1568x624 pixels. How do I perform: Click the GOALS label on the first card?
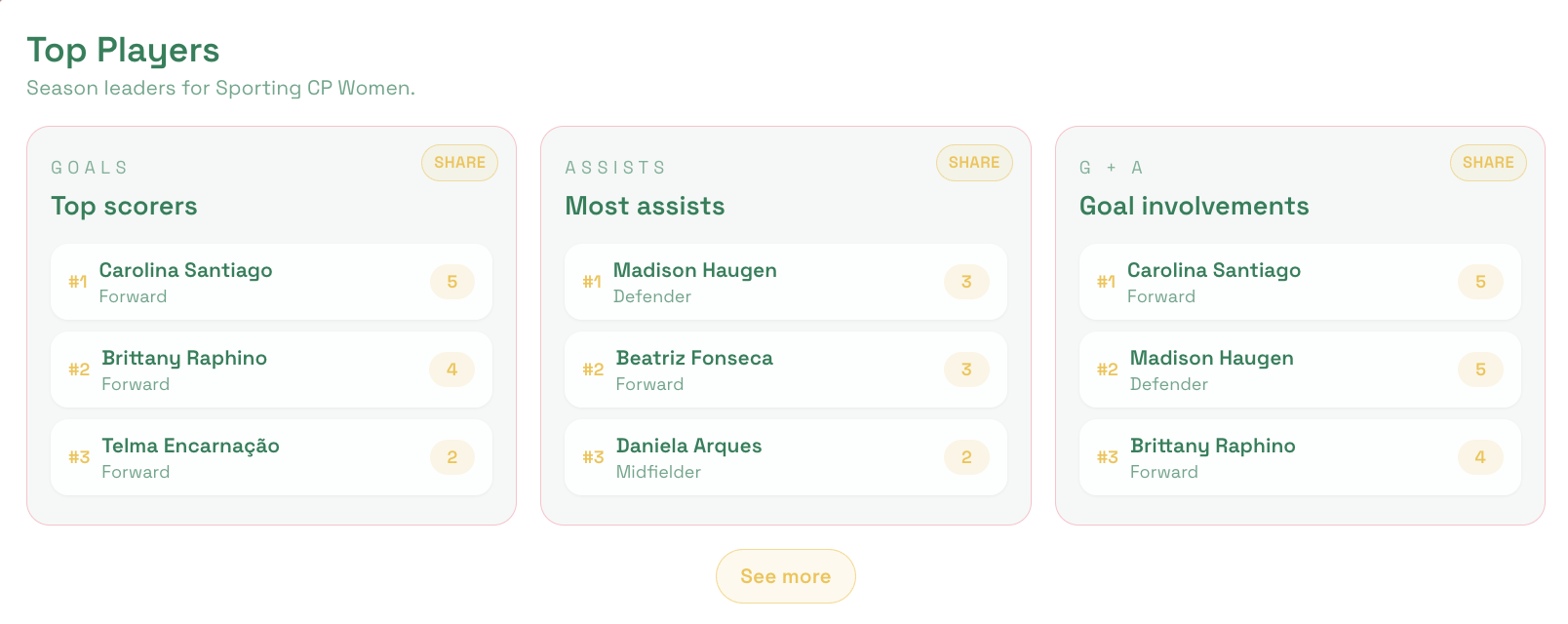point(89,167)
